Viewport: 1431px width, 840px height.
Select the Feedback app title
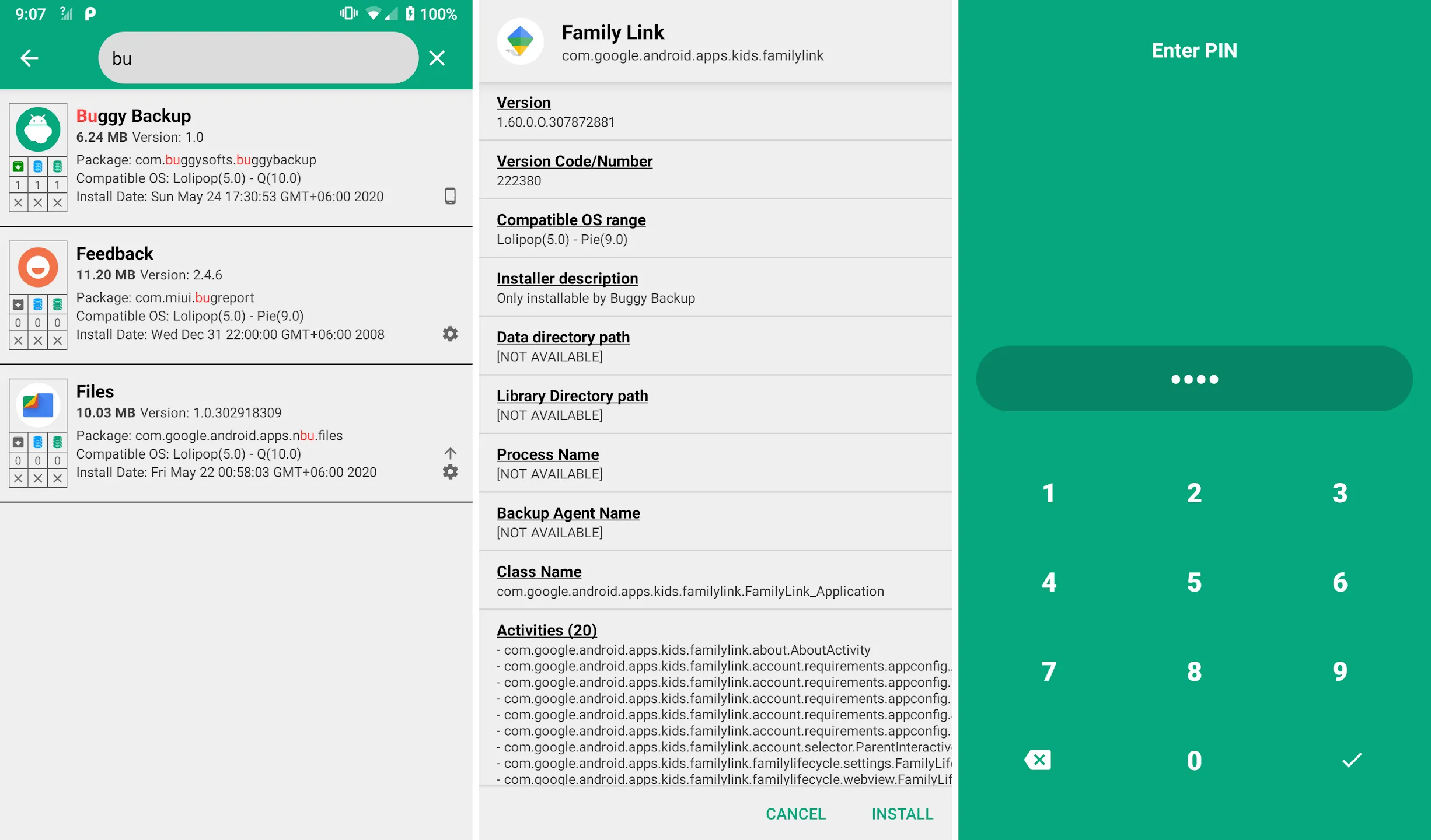[114, 254]
